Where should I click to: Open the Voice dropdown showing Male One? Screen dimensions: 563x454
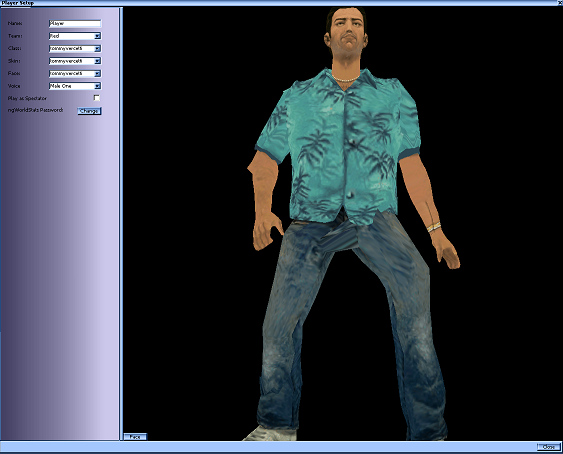75,86
